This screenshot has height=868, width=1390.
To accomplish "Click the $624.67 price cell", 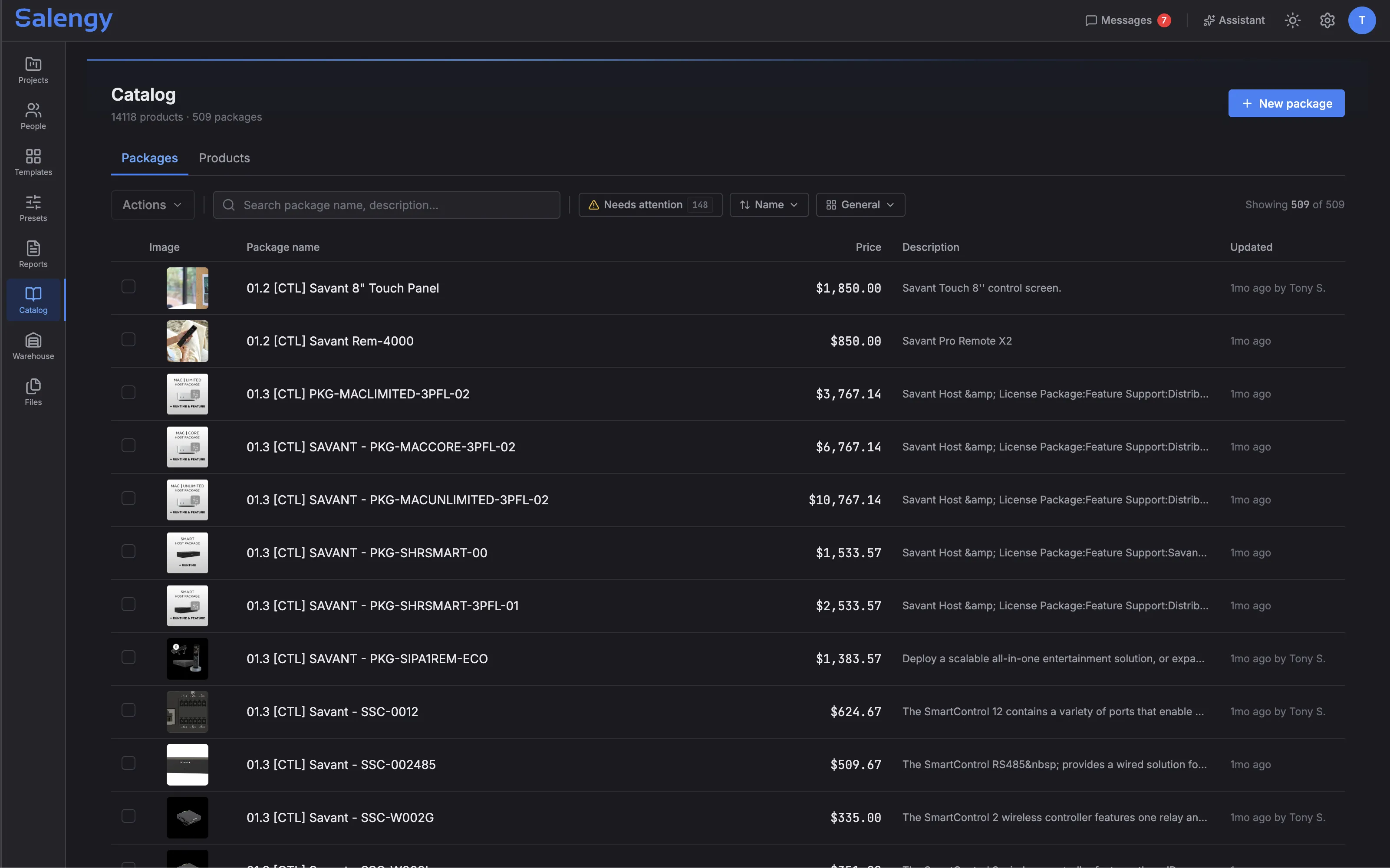I will click(856, 712).
